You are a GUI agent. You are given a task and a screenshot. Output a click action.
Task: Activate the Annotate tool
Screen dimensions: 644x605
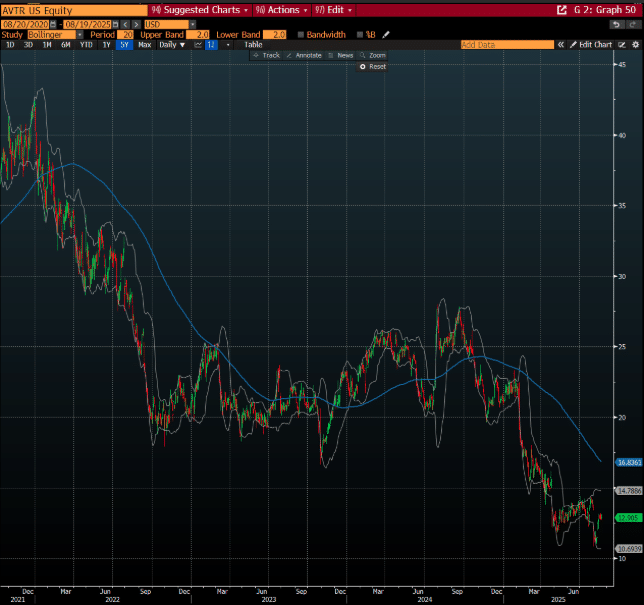(x=304, y=55)
